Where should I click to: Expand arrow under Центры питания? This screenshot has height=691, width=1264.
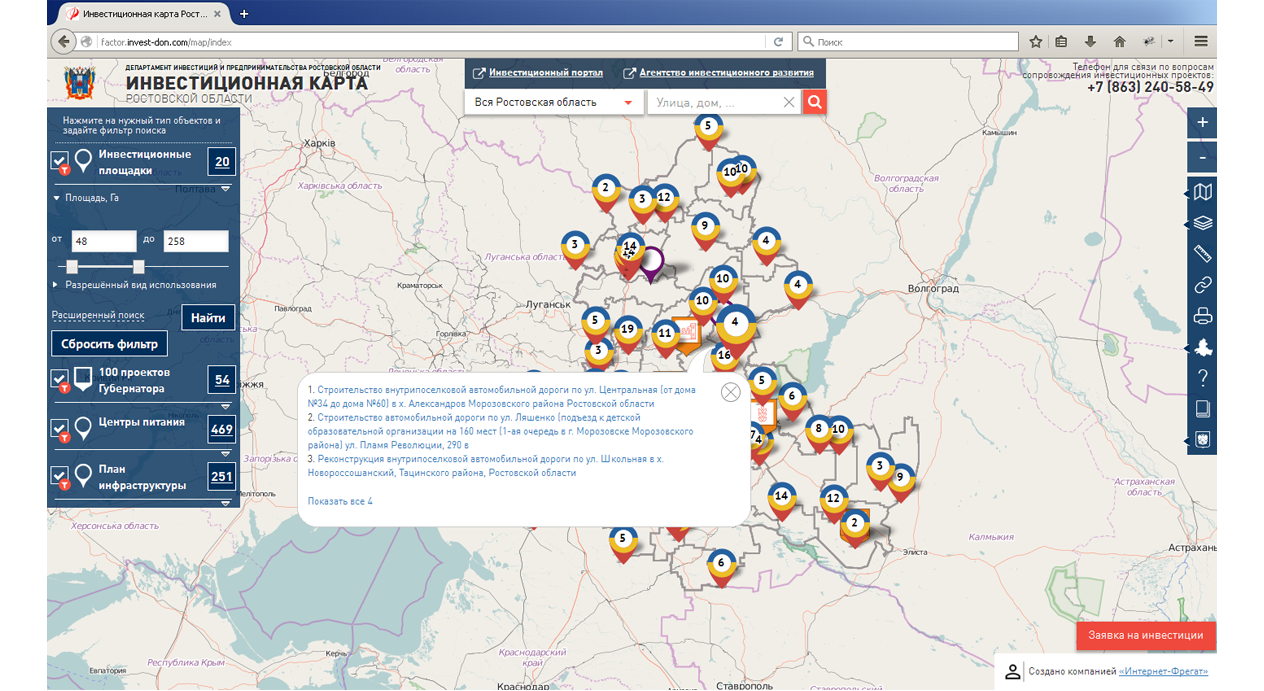pyautogui.click(x=225, y=454)
